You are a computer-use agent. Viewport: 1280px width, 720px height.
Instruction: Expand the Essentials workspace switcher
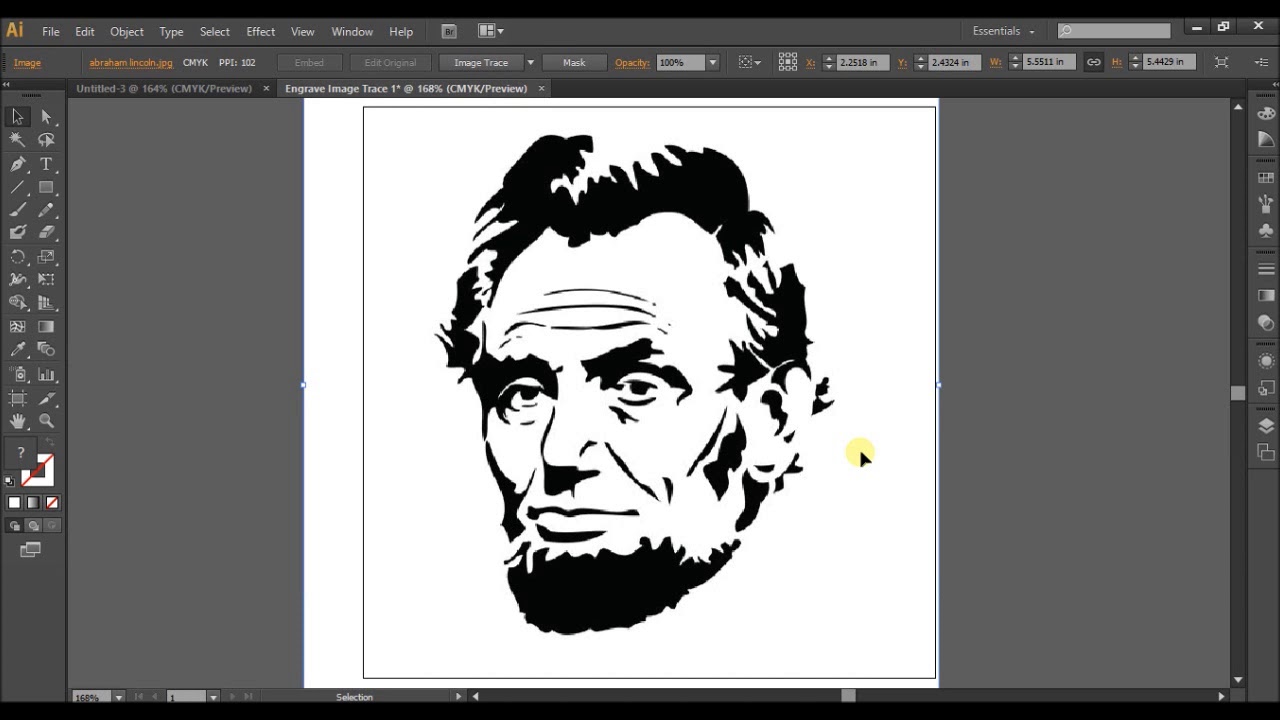(1004, 31)
